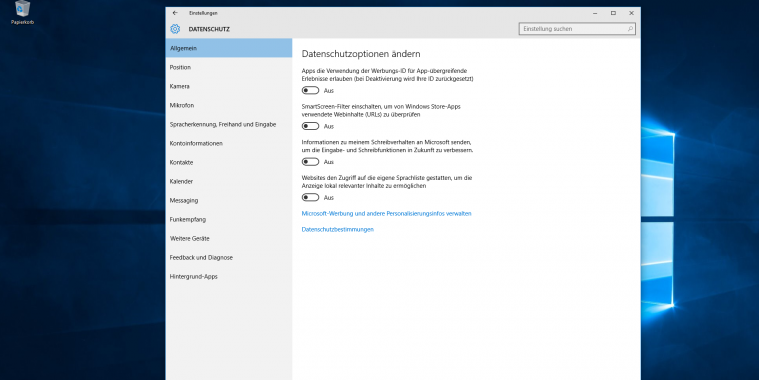The width and height of the screenshot is (760, 380).
Task: Click the search magnifier icon
Action: (630, 29)
